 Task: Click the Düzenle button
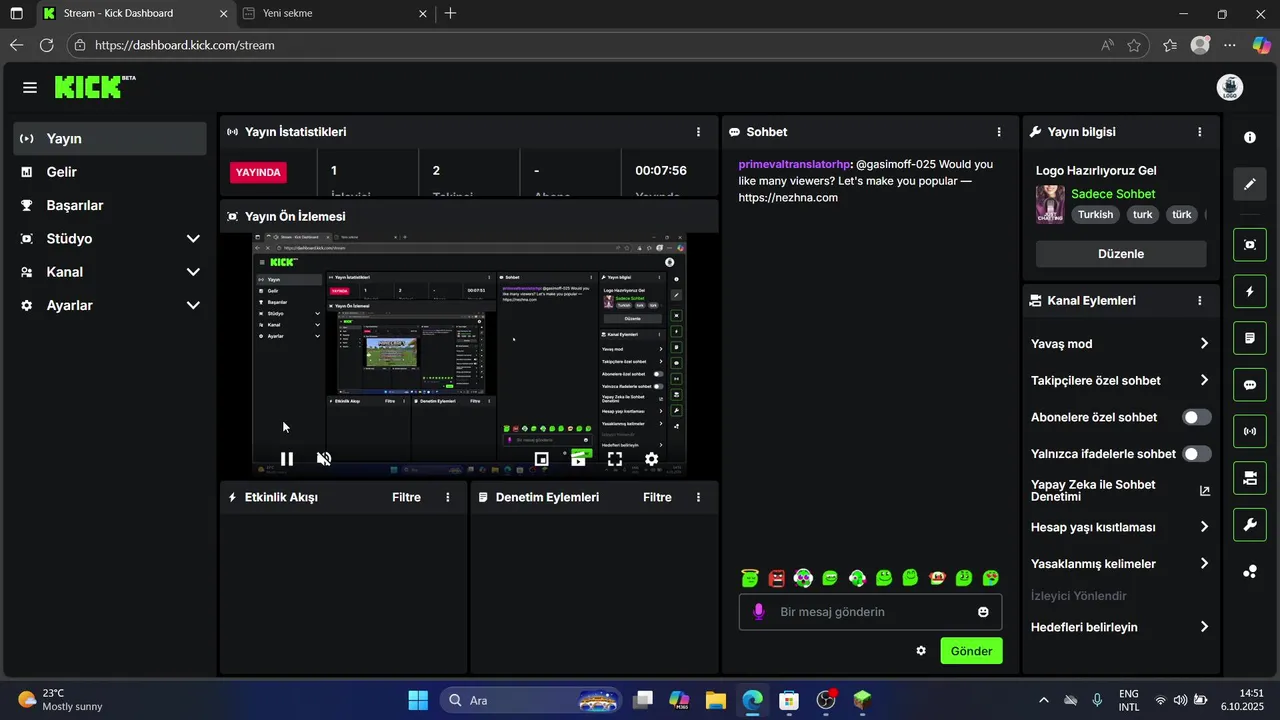1121,254
